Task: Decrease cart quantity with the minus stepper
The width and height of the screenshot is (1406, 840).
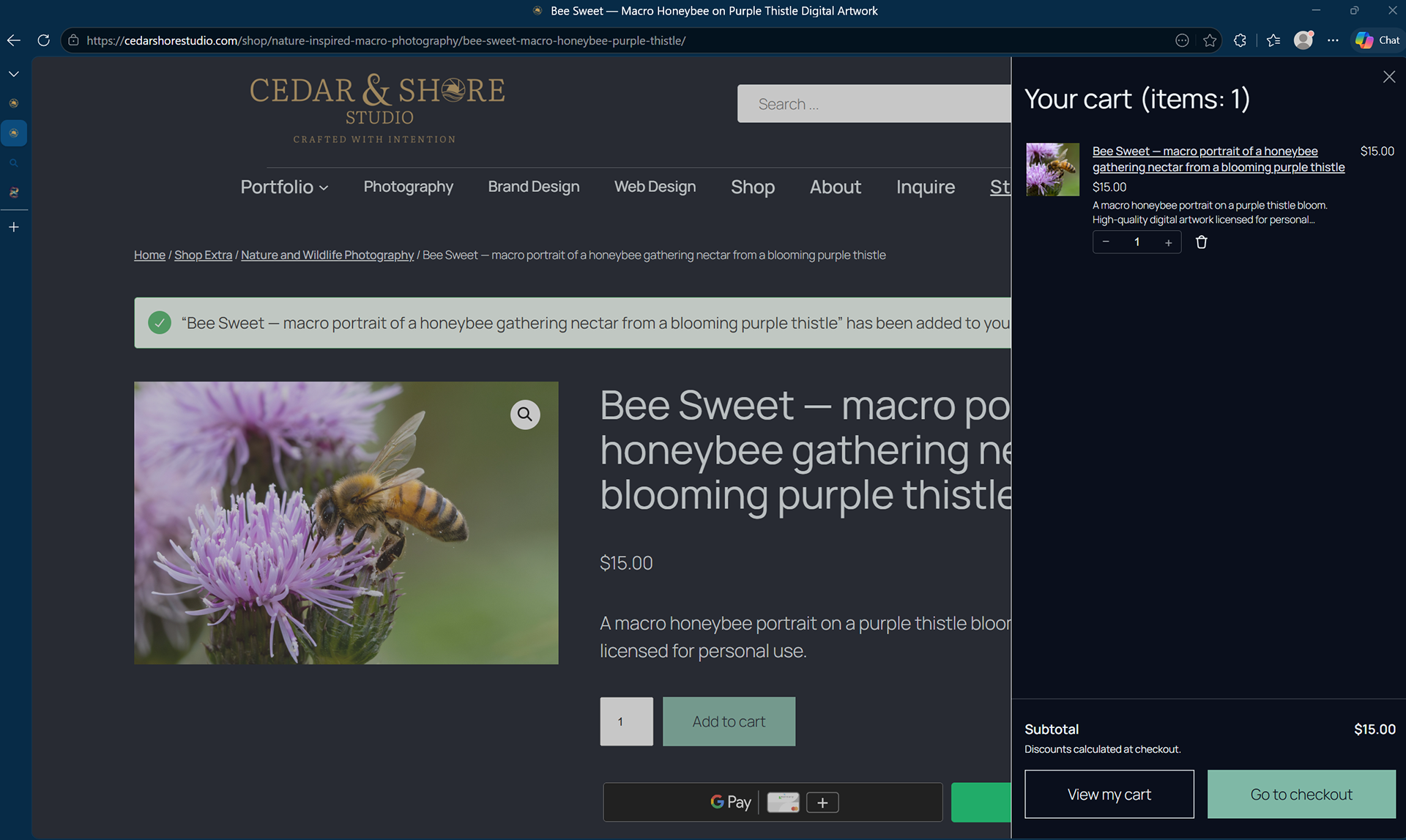Action: point(1106,242)
